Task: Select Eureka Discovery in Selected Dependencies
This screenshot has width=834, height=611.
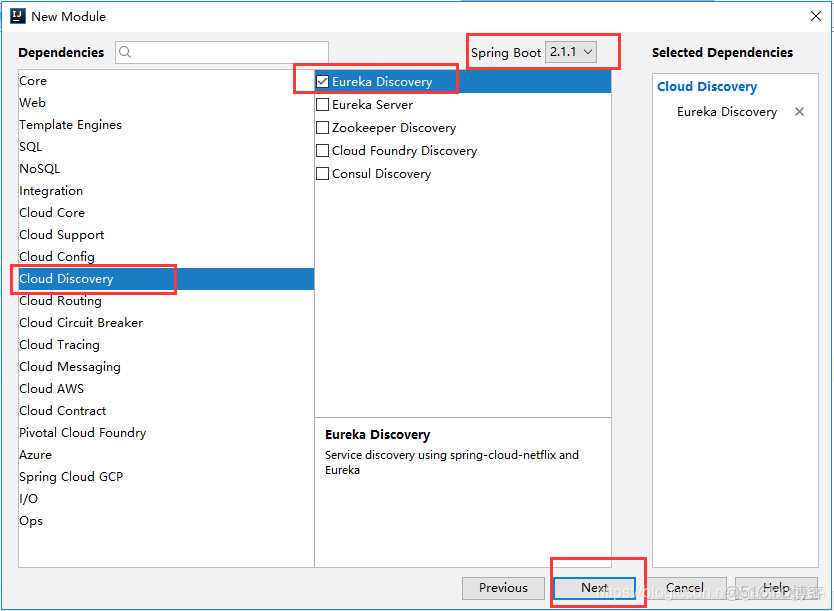Action: click(726, 112)
